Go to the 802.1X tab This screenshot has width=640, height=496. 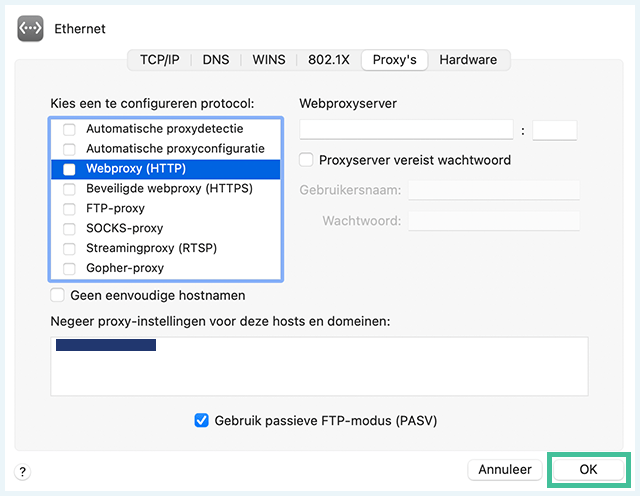tap(329, 60)
